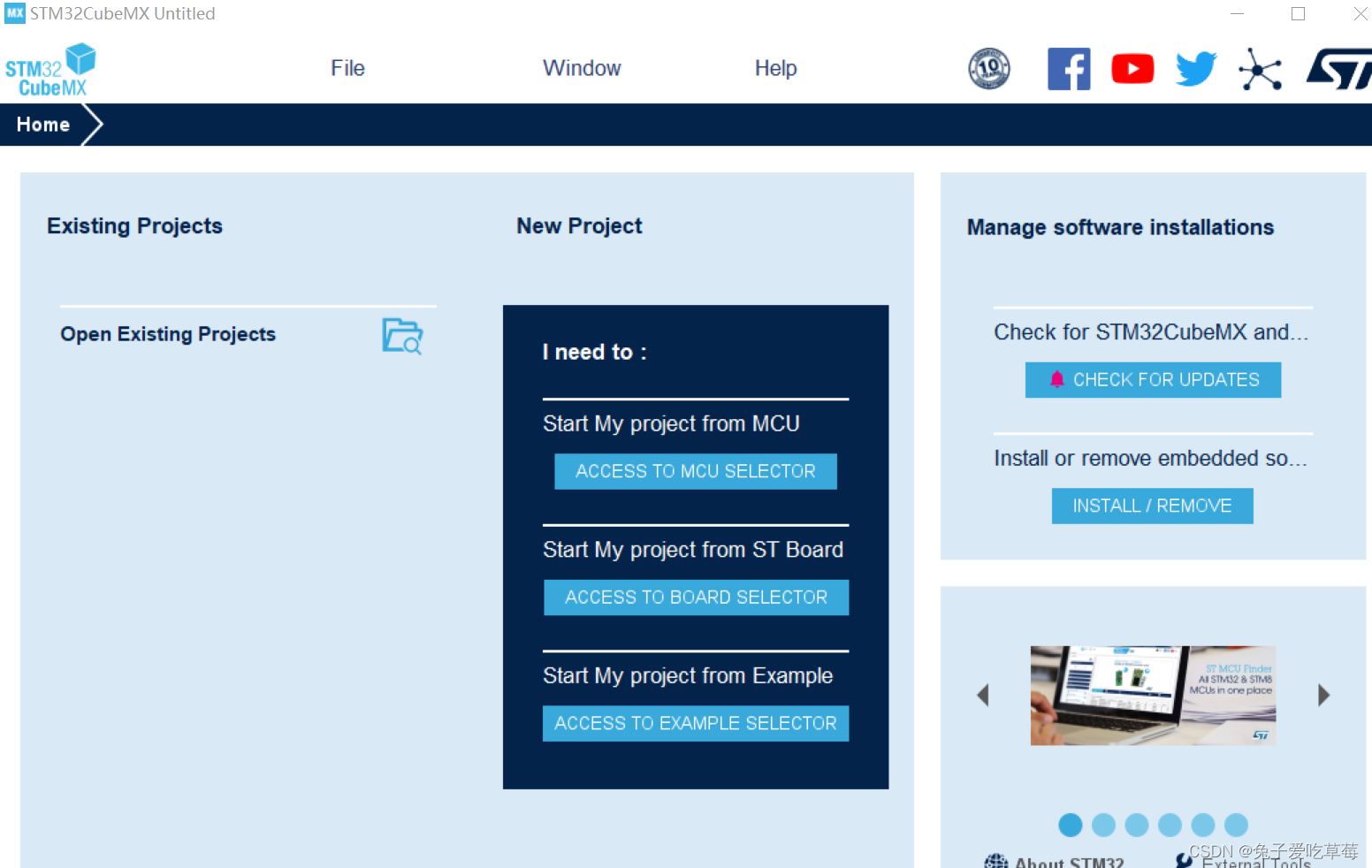Click Access to Example Selector button
The image size is (1372, 868).
[696, 723]
